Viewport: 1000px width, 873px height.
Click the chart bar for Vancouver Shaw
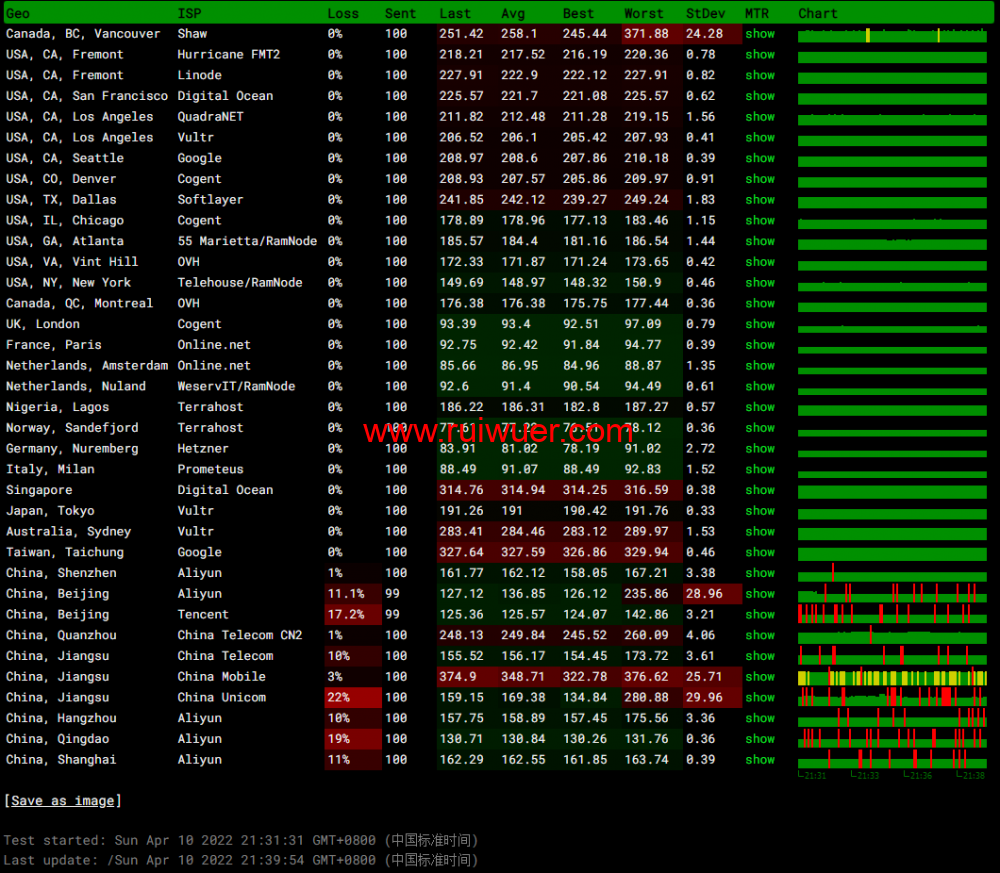tap(892, 35)
